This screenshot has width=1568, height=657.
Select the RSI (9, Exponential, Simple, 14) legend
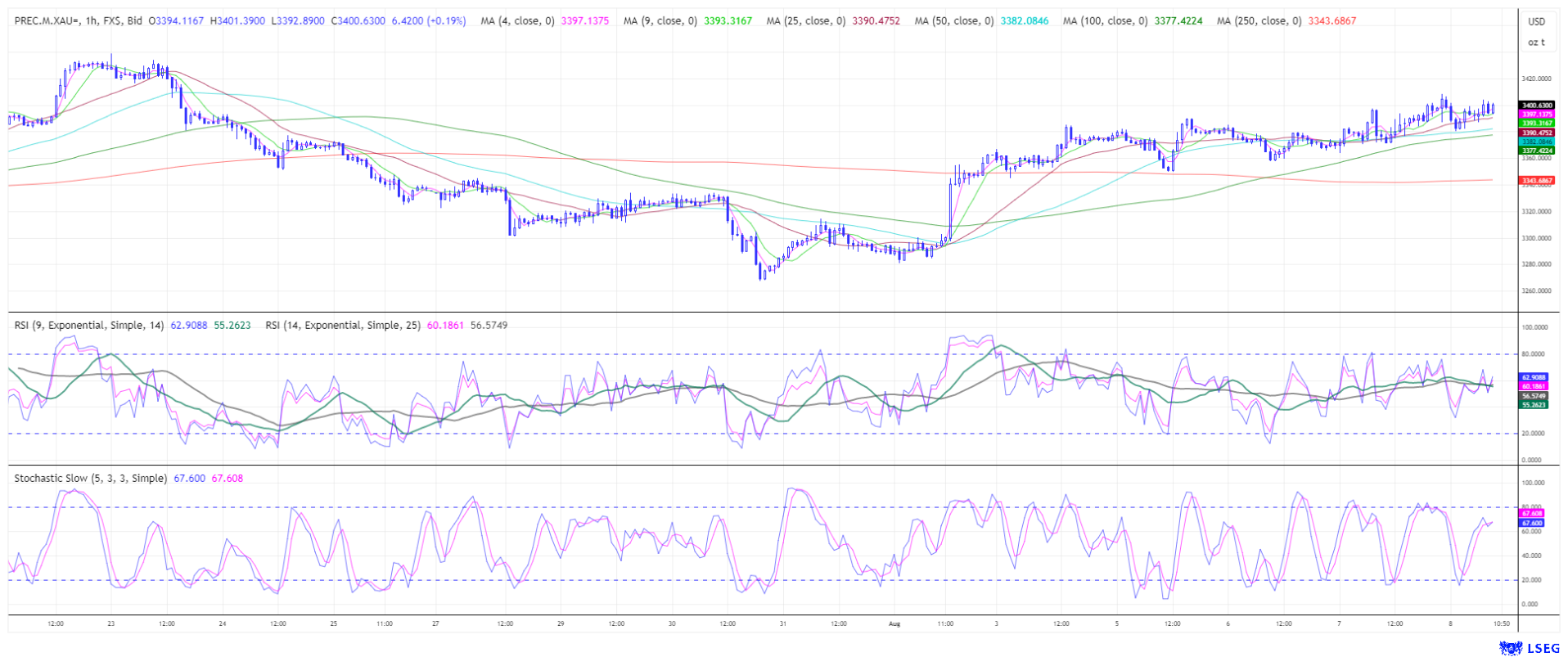[89, 325]
